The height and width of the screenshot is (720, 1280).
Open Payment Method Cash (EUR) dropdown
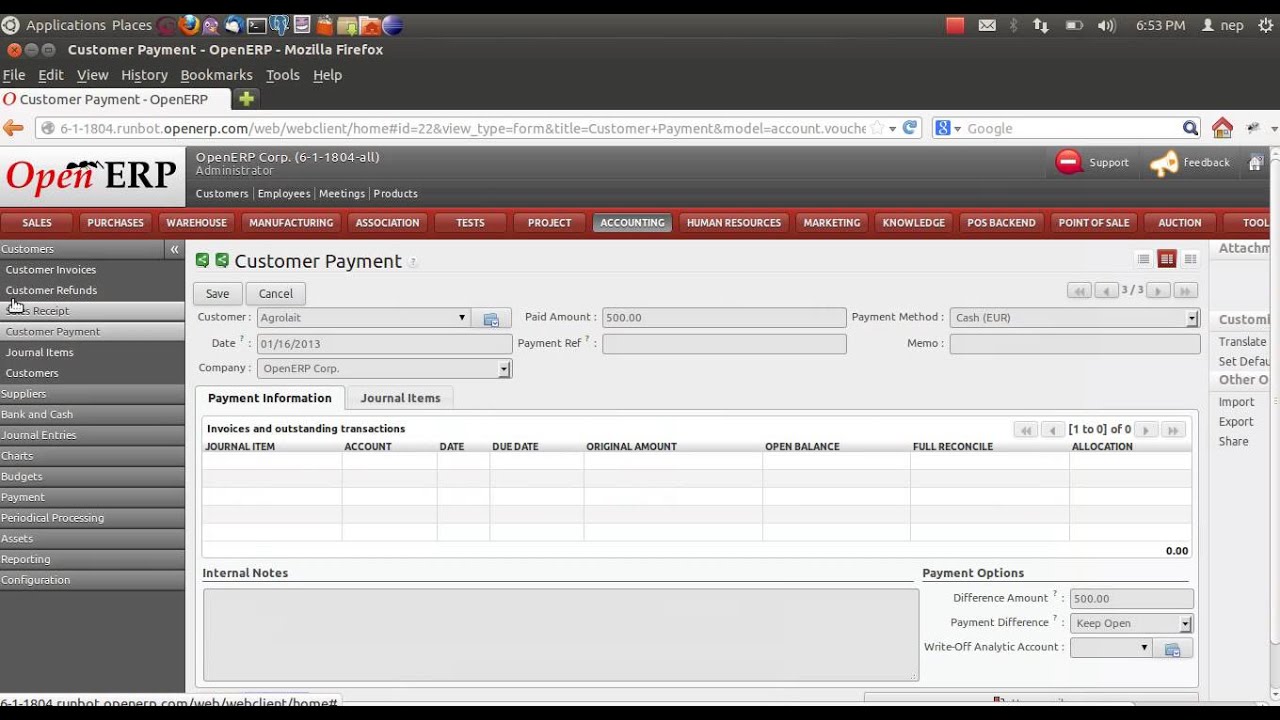(x=1192, y=318)
